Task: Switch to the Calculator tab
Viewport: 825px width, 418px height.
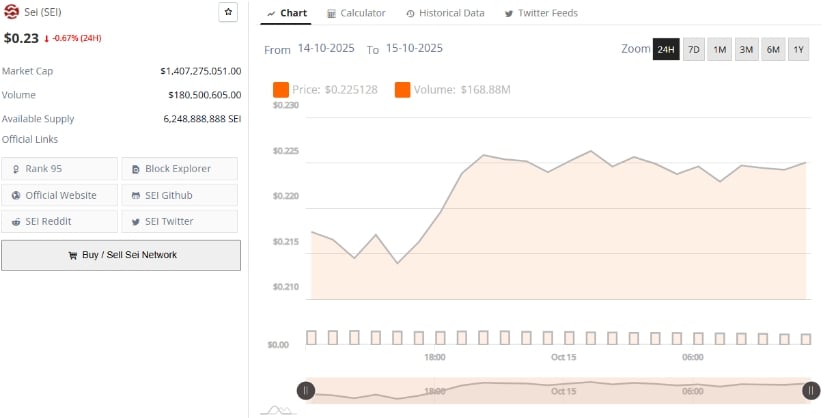Action: tap(356, 13)
